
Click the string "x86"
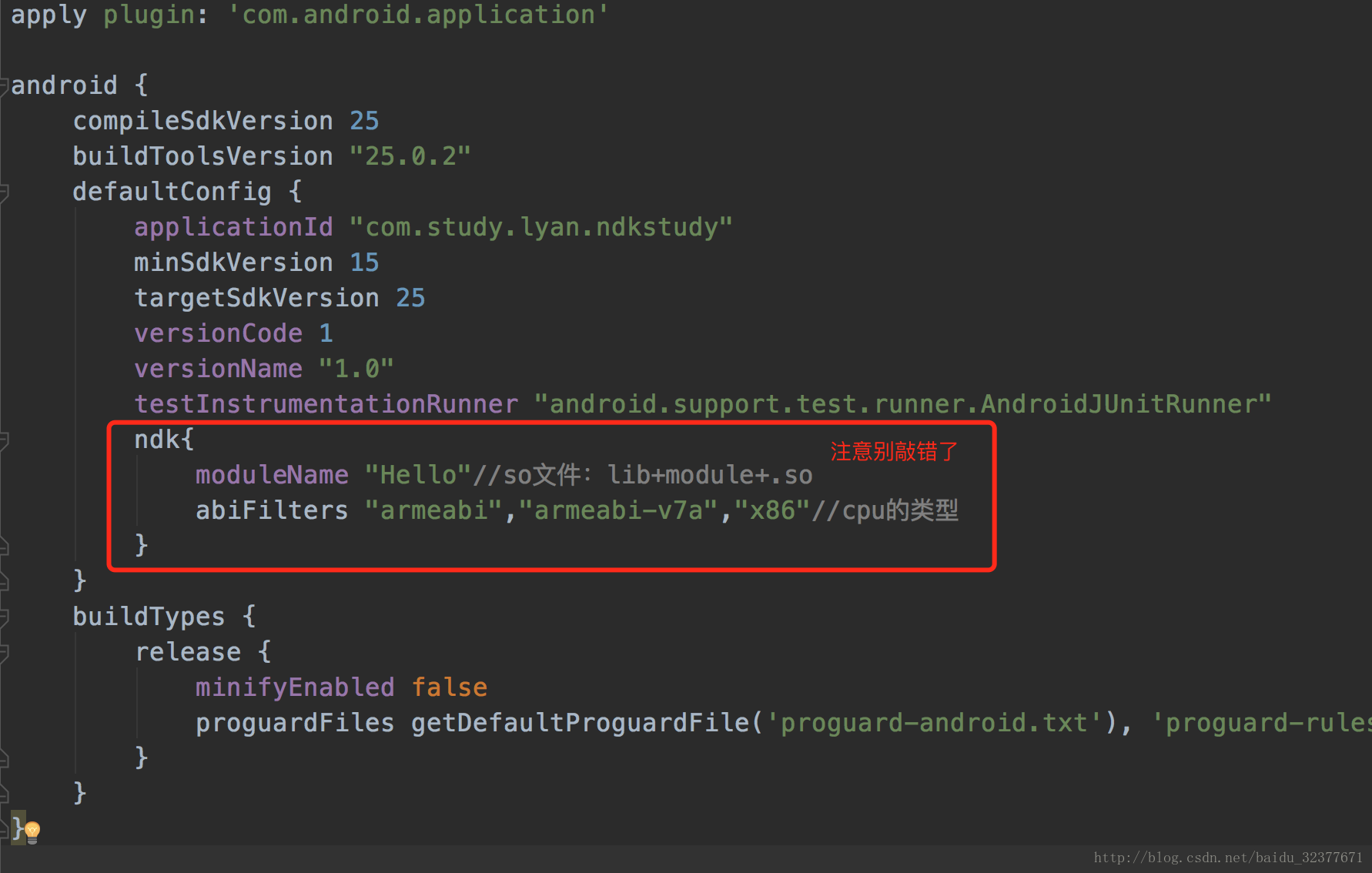click(772, 510)
